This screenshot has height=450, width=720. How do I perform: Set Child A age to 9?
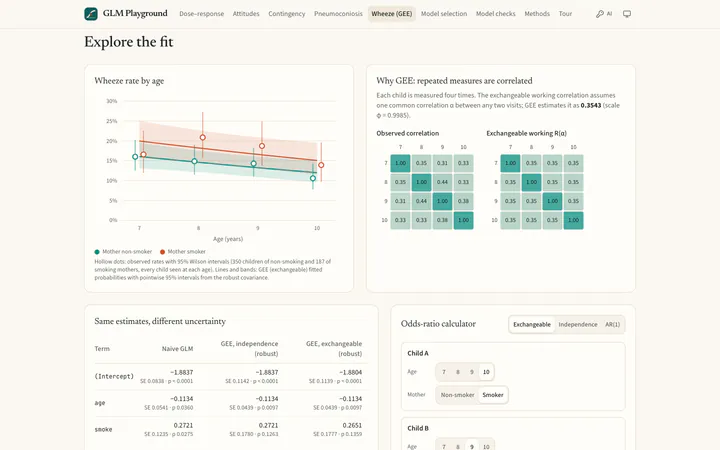pos(472,372)
